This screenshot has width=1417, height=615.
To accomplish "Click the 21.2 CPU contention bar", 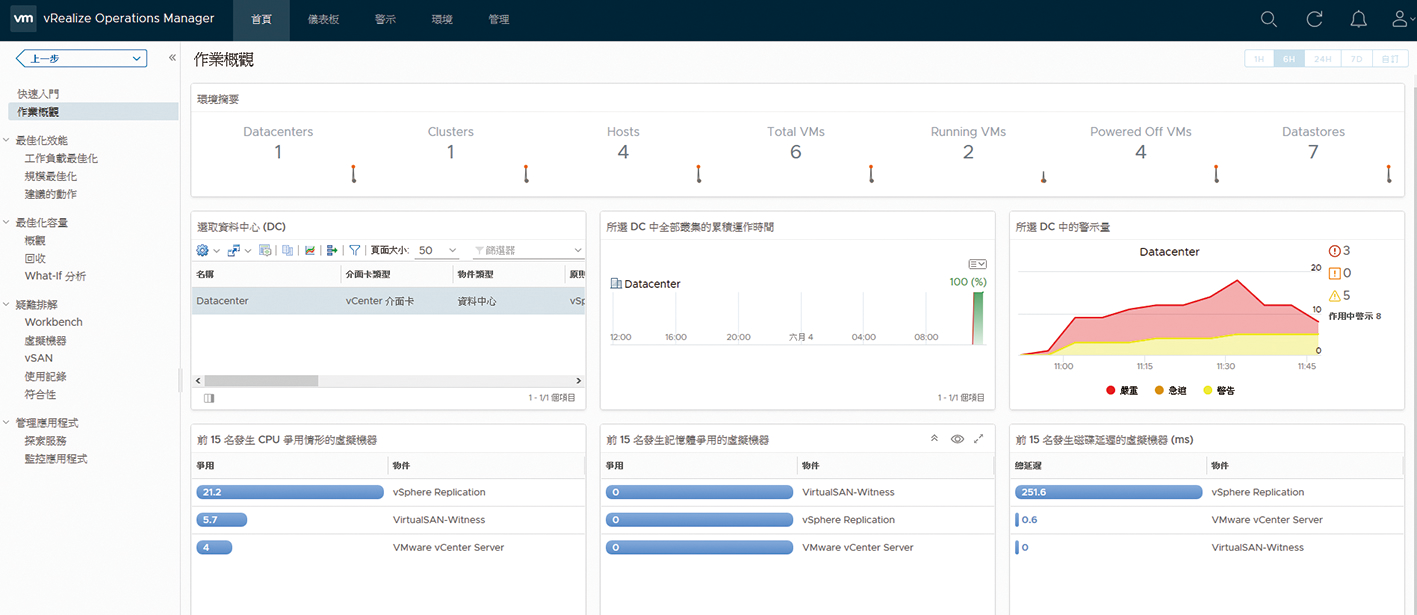I will coord(290,492).
